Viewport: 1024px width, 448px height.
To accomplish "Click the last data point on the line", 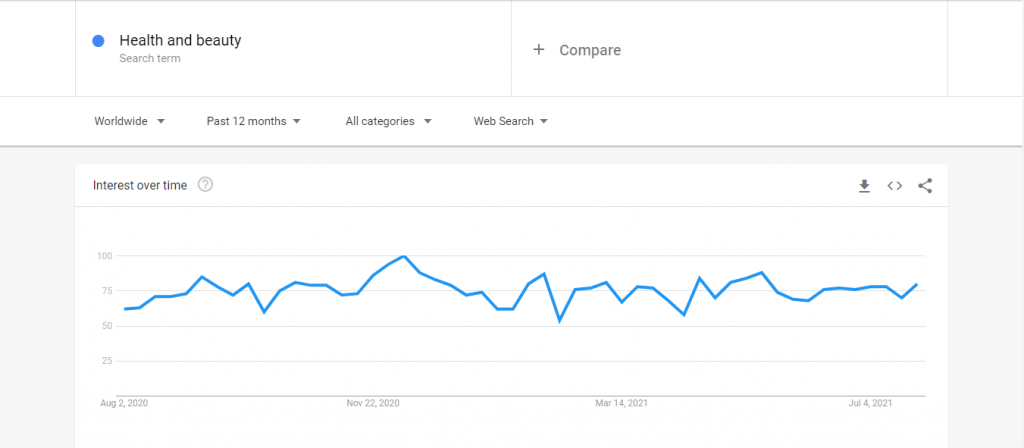I will point(917,284).
